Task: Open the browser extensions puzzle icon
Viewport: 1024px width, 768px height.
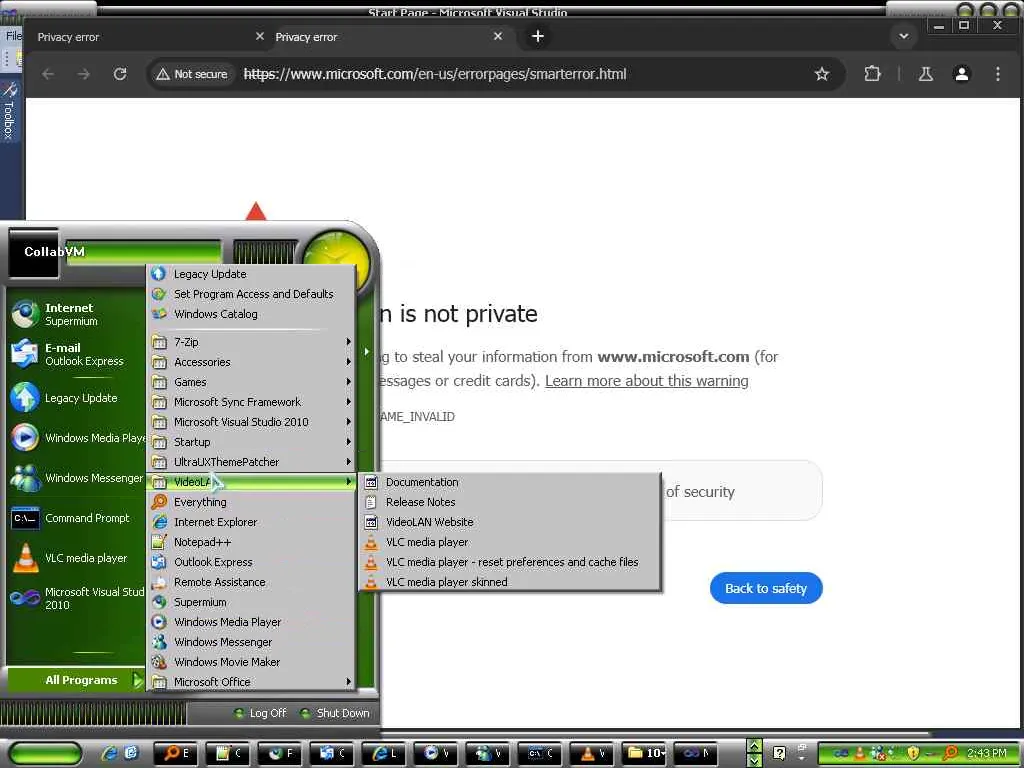Action: click(872, 74)
